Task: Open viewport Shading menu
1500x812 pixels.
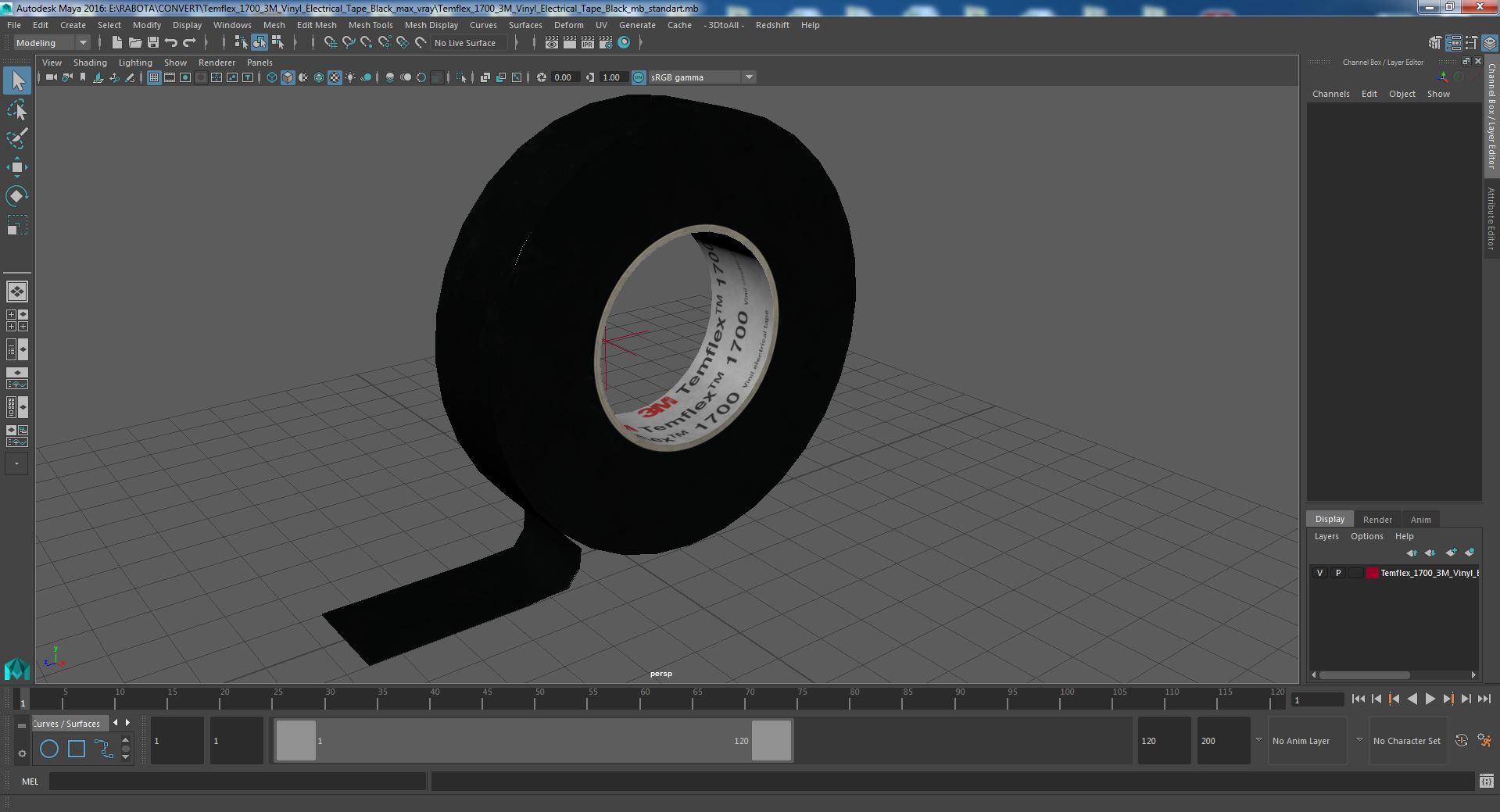Action: [x=90, y=63]
